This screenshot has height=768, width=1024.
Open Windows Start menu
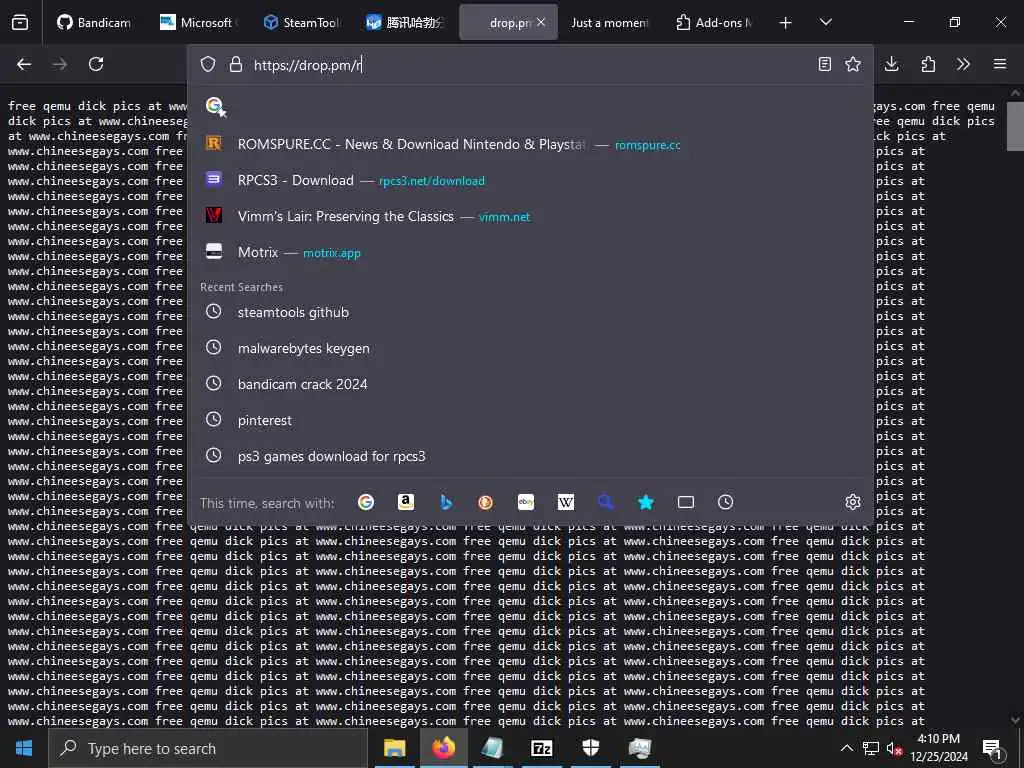coord(24,748)
